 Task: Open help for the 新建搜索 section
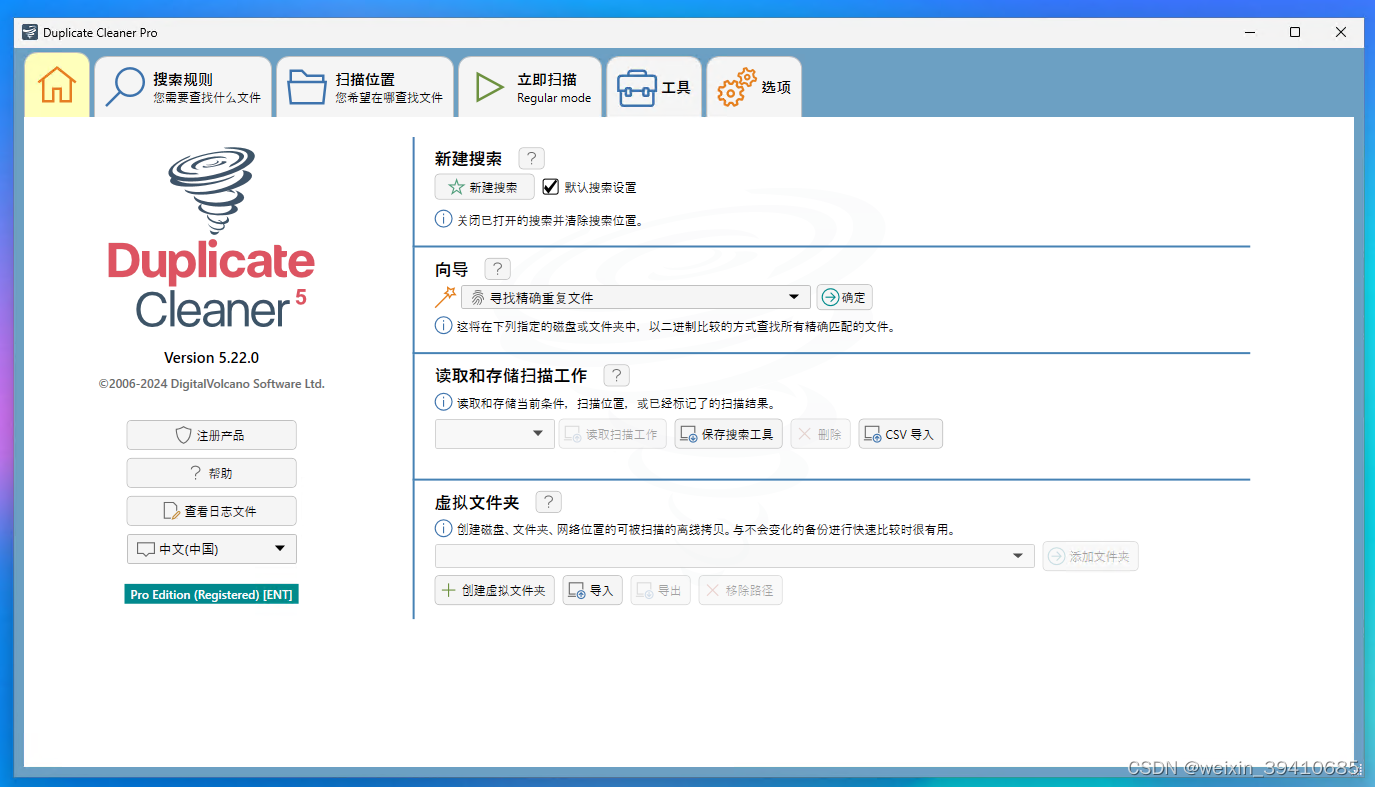click(x=531, y=158)
